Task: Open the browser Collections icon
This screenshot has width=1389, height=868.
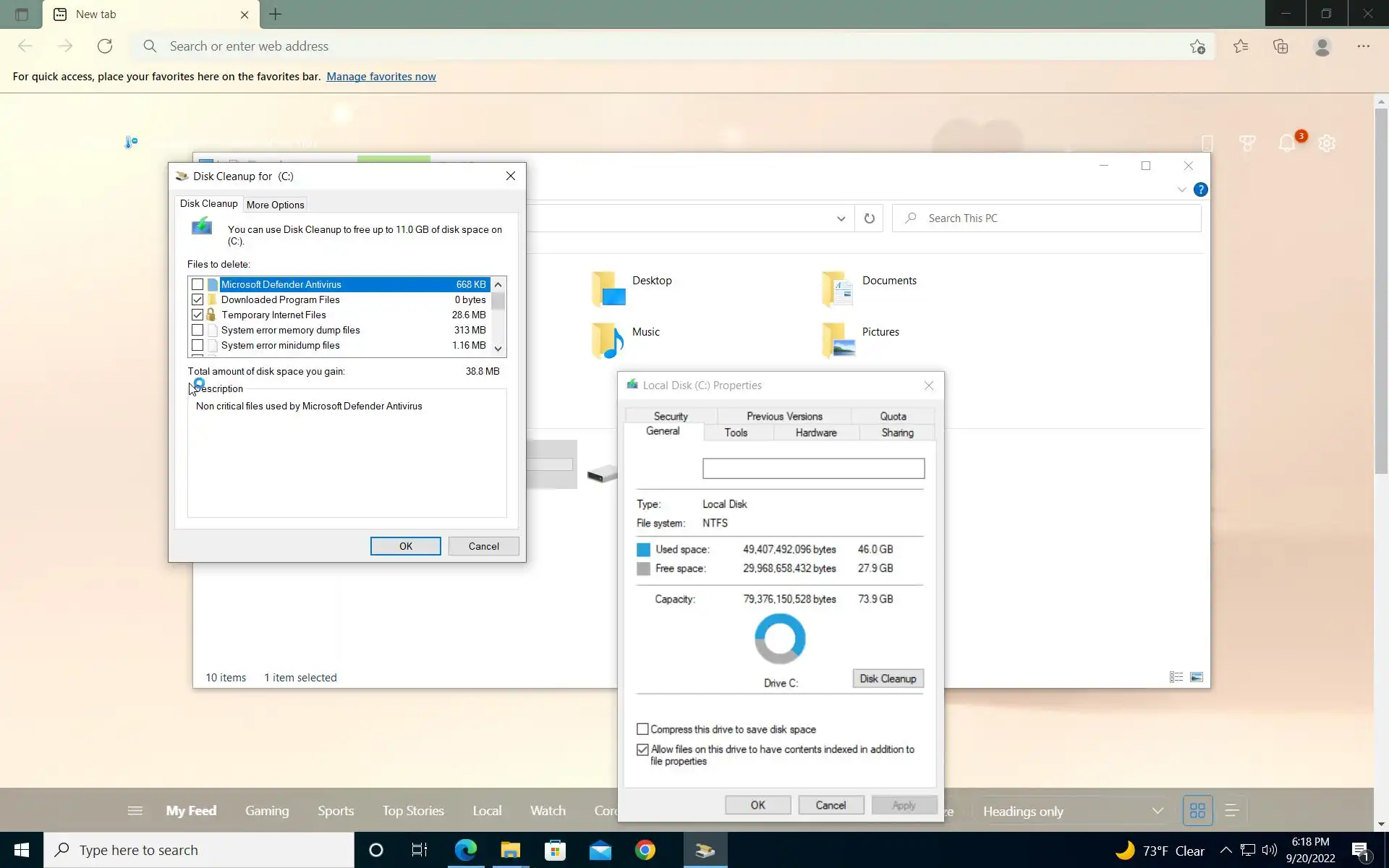Action: (x=1280, y=46)
